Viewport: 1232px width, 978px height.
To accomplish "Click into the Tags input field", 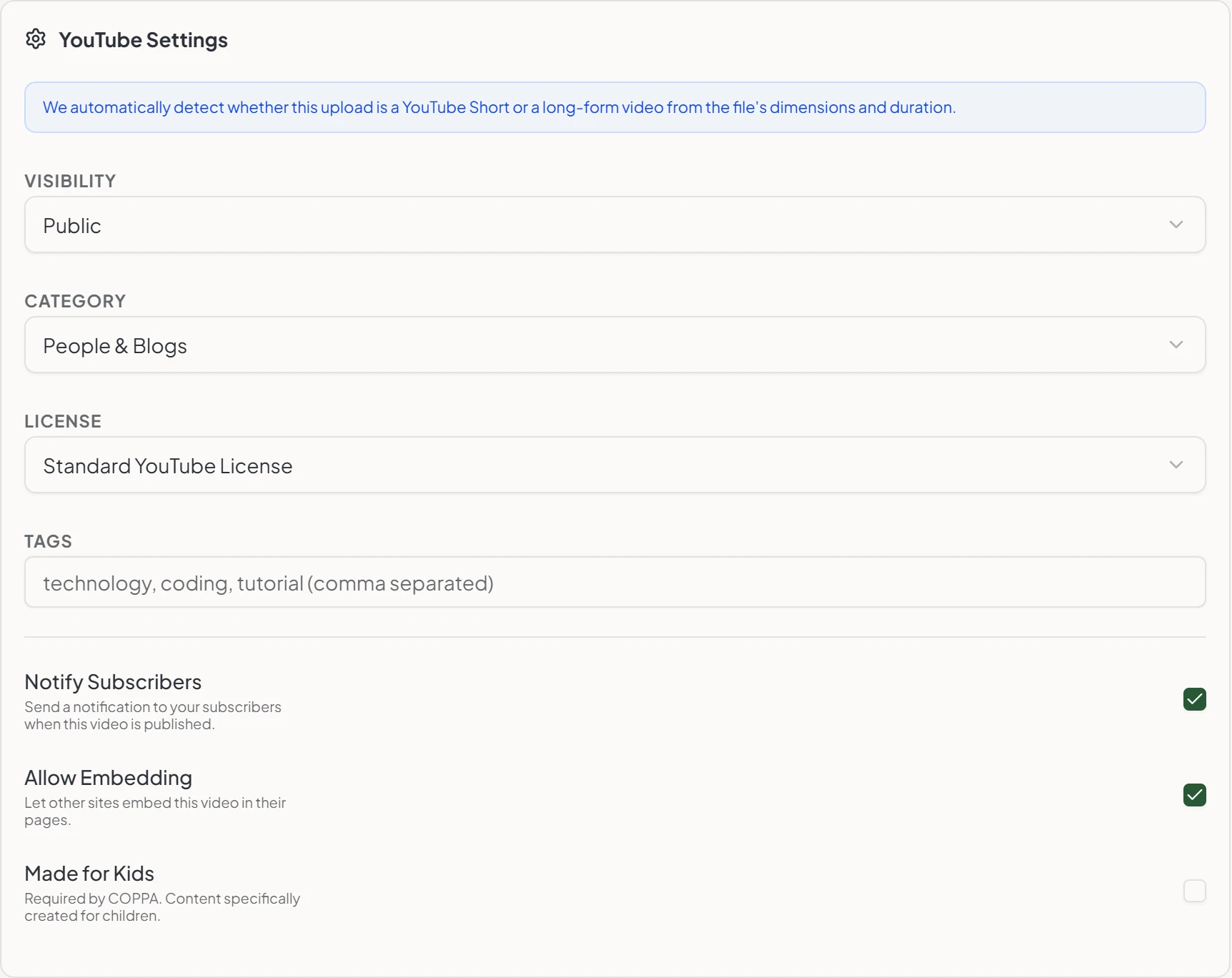I will tap(615, 582).
